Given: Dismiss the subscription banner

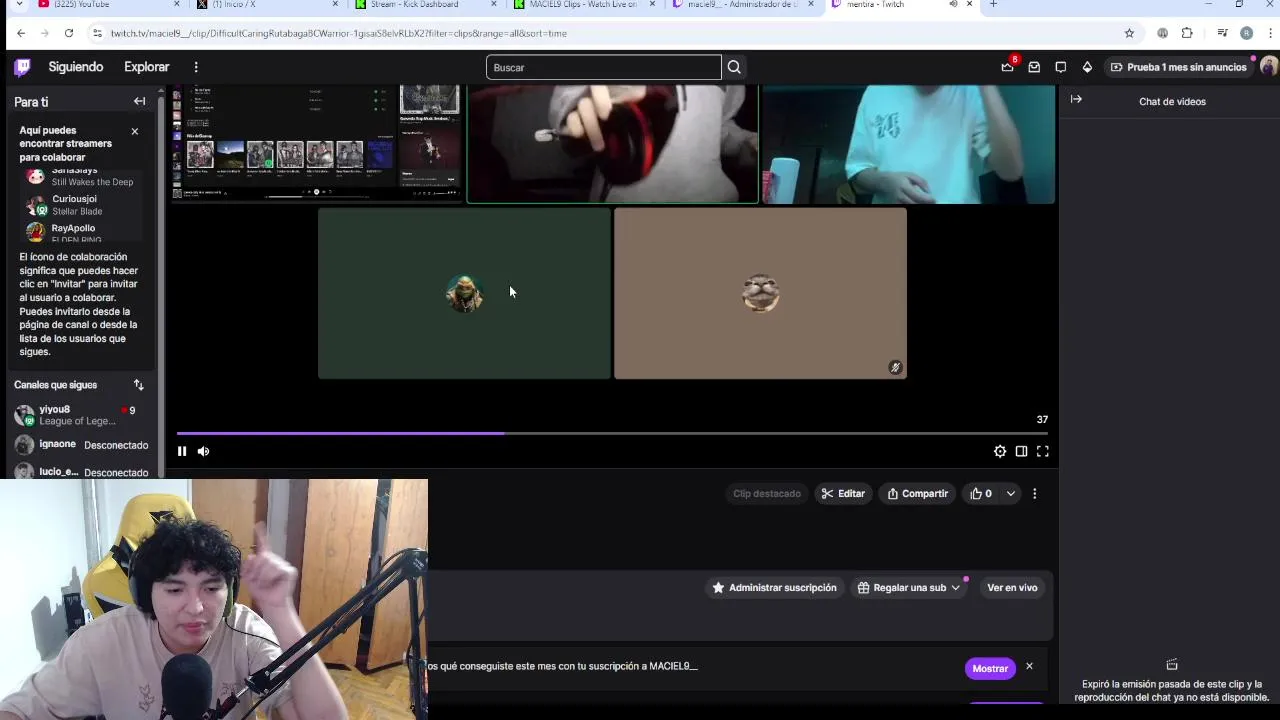Looking at the screenshot, I should (x=1029, y=667).
